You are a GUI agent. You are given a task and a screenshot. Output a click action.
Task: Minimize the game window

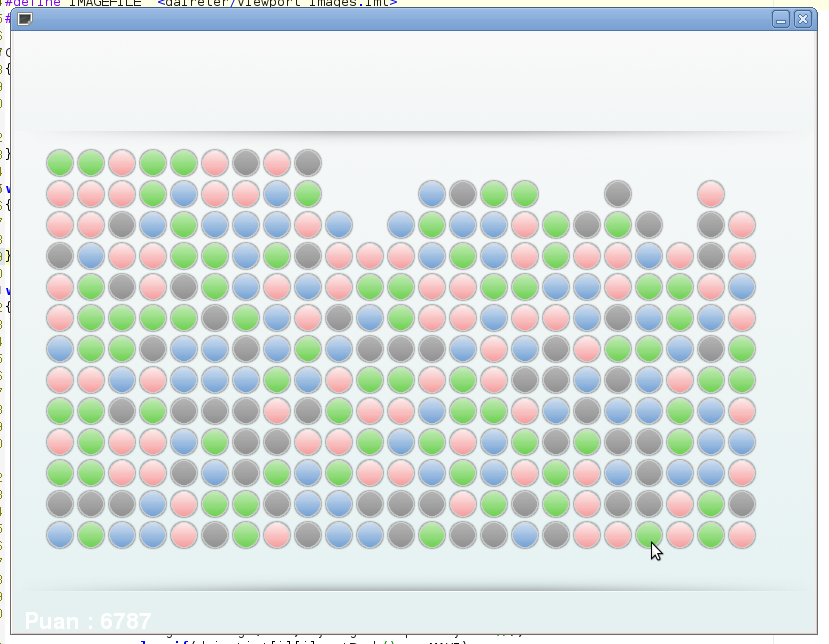[781, 19]
